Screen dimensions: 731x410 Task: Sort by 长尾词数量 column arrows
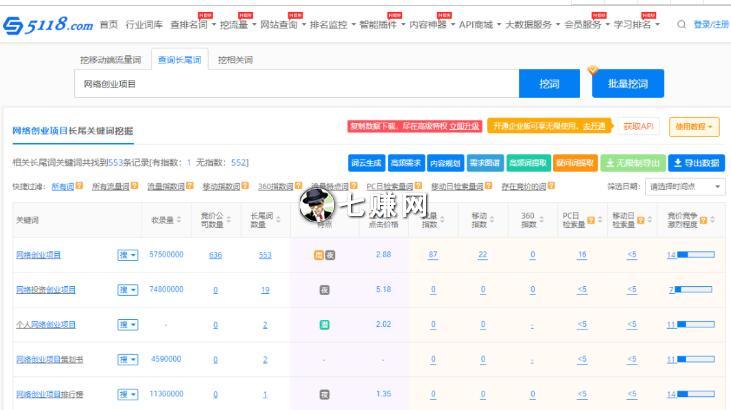coord(278,220)
